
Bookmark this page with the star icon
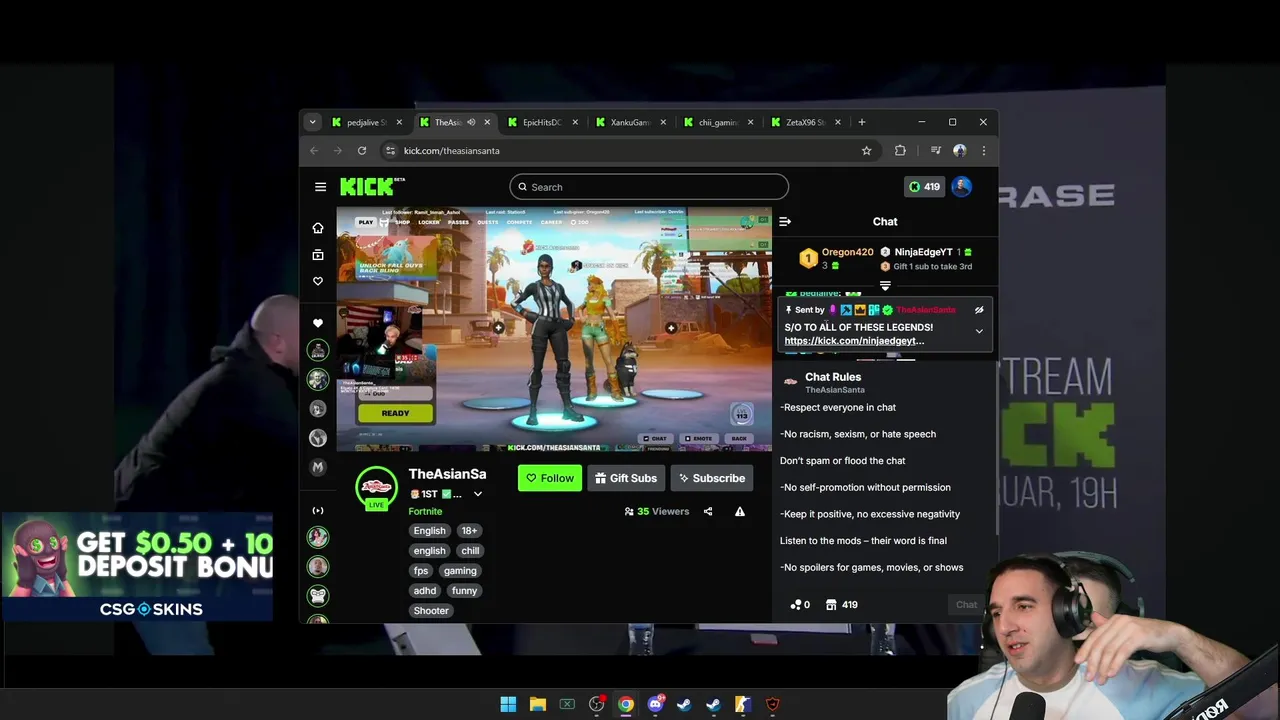tap(867, 151)
